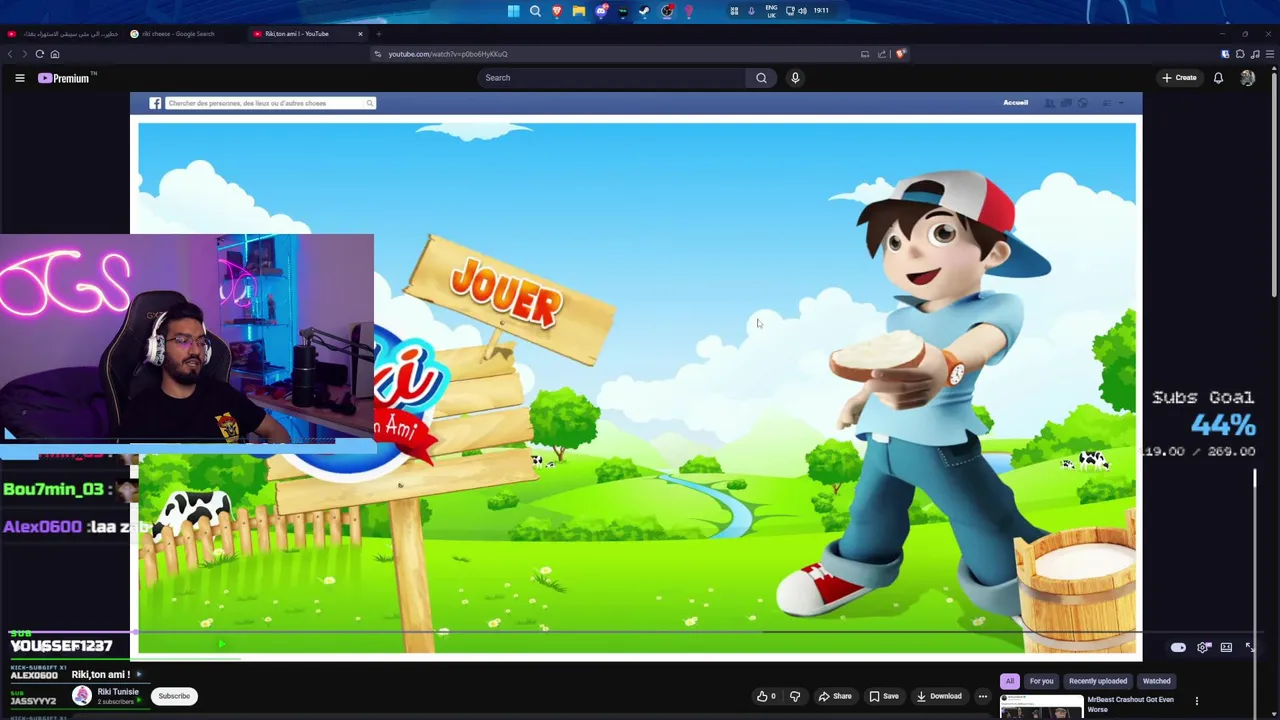Open options menu for MrBeast Crashout video
Image resolution: width=1280 pixels, height=720 pixels.
[x=1196, y=701]
